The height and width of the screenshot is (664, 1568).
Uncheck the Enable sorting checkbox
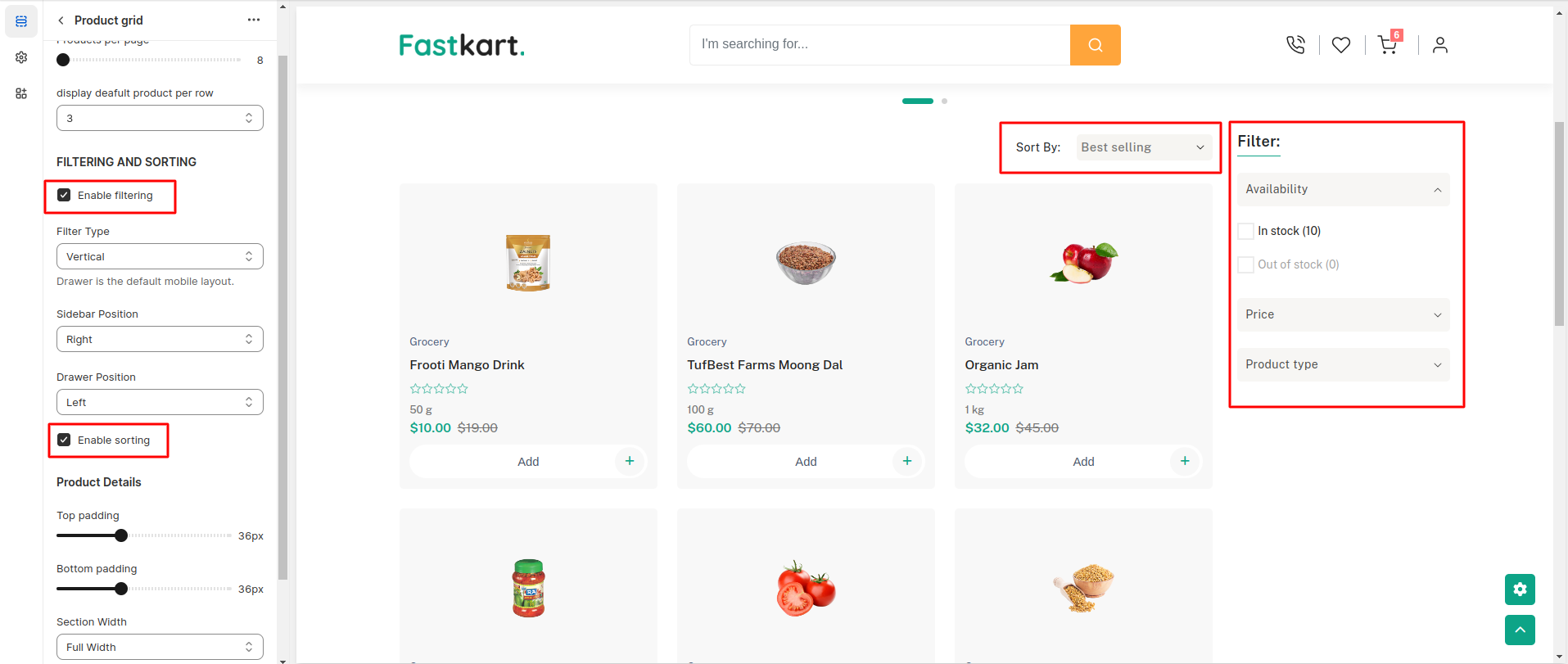tap(64, 440)
